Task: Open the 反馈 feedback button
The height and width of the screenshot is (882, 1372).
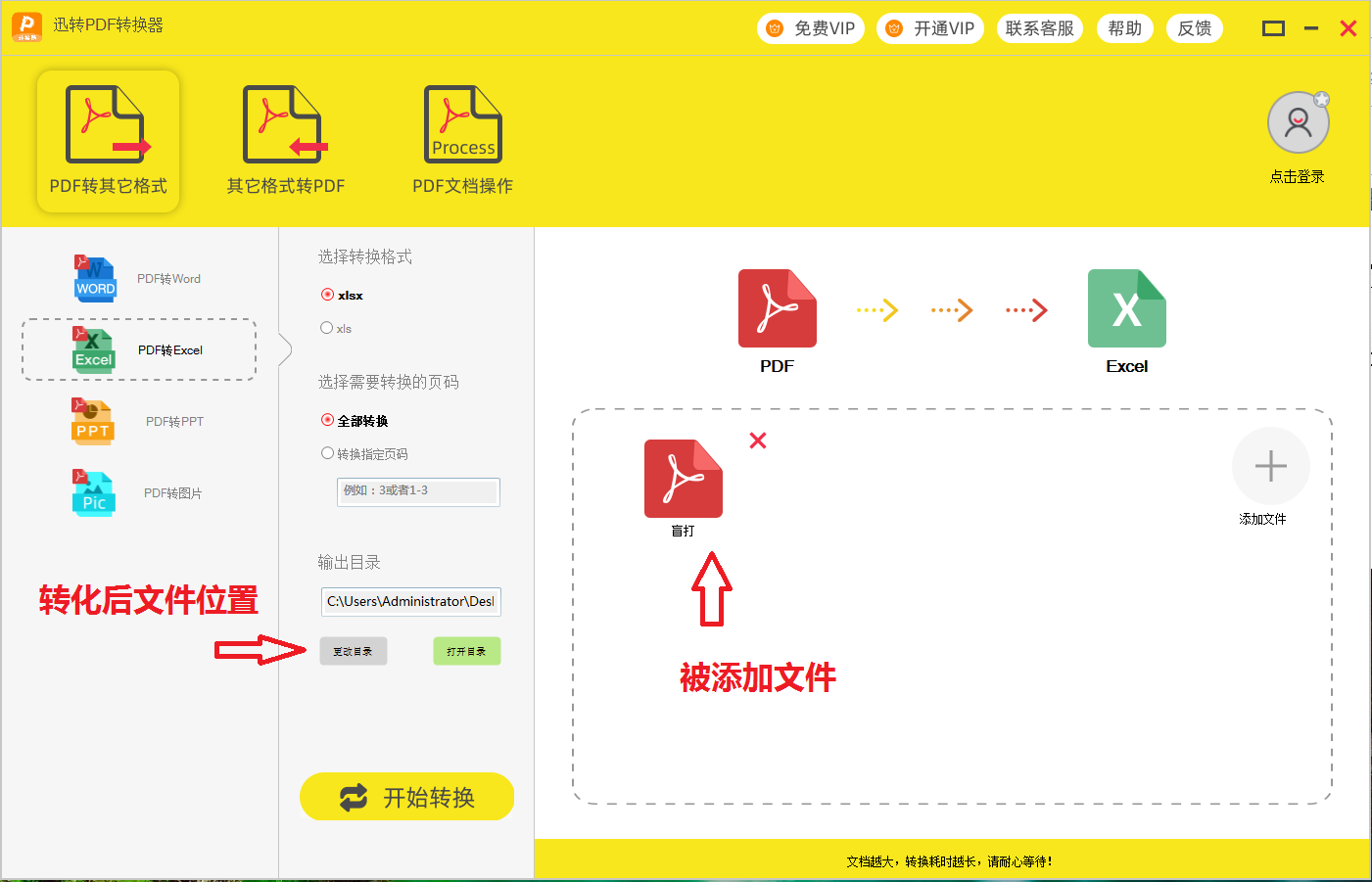Action: coord(1195,28)
